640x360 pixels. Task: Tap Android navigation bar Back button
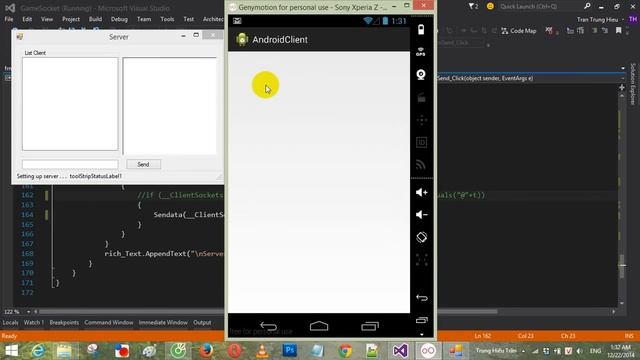pyautogui.click(x=268, y=326)
